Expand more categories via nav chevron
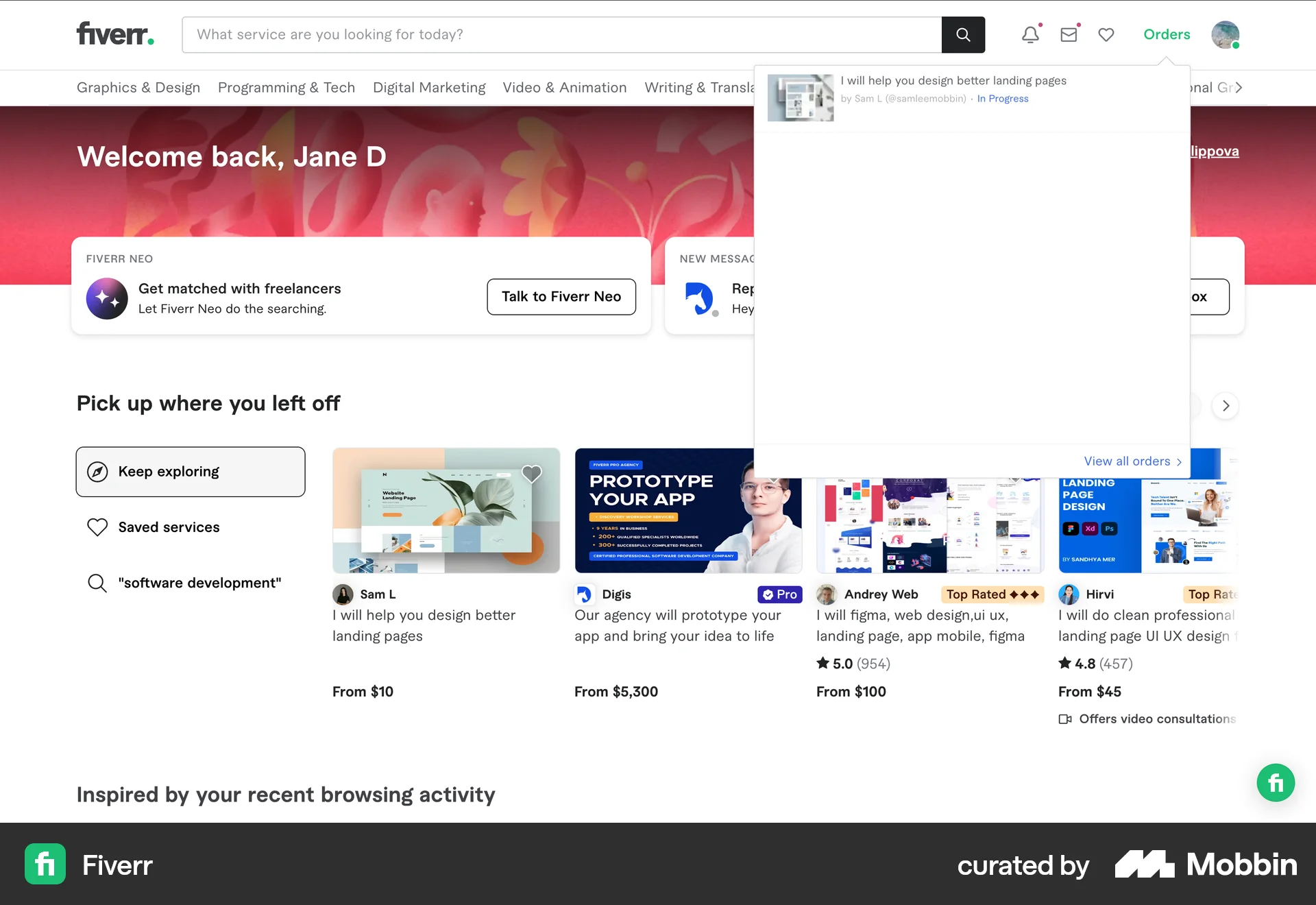1316x905 pixels. [x=1239, y=87]
